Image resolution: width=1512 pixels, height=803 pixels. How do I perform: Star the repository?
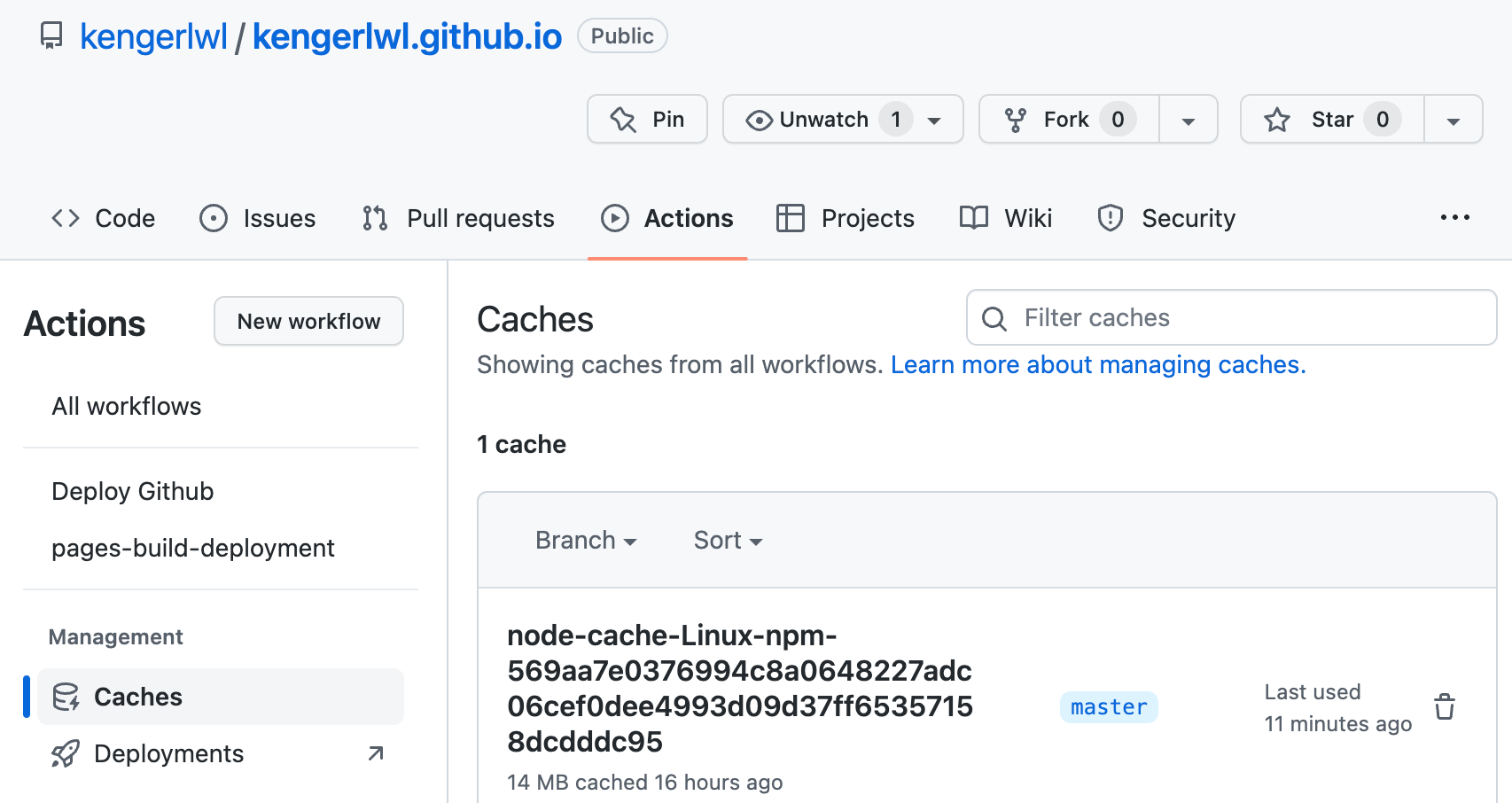tap(1332, 119)
